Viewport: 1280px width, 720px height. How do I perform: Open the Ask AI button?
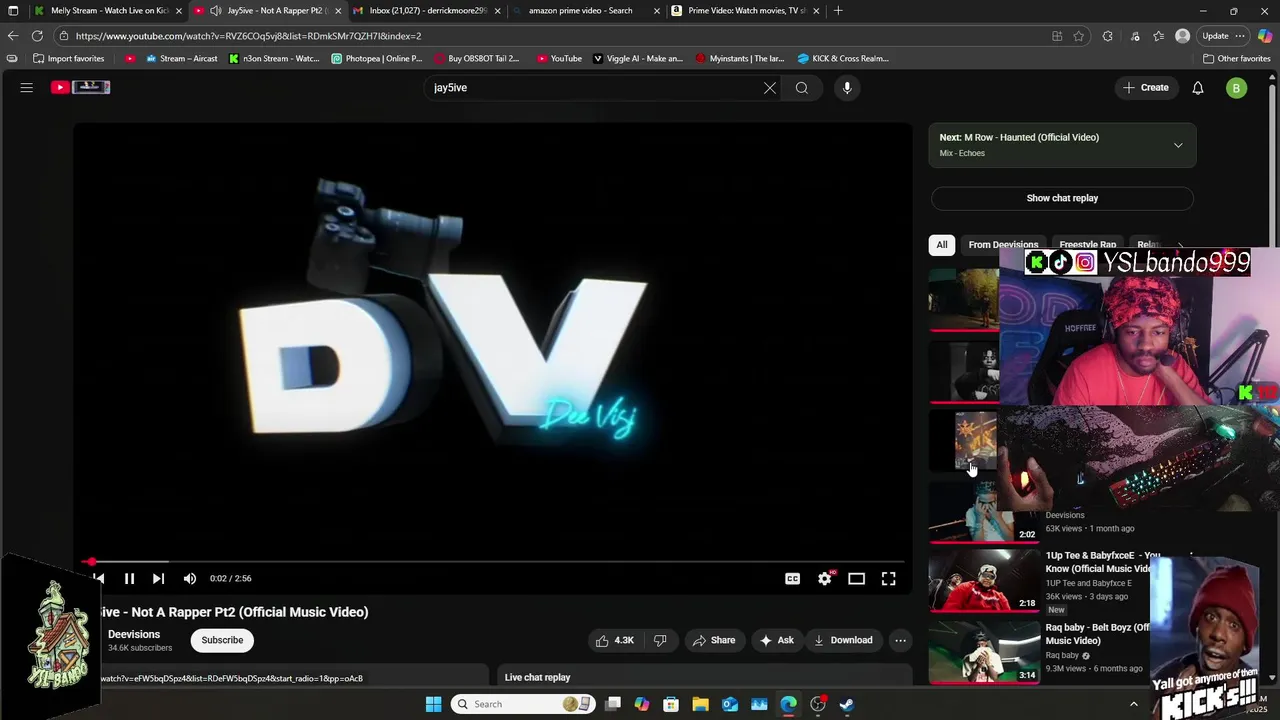(x=777, y=640)
